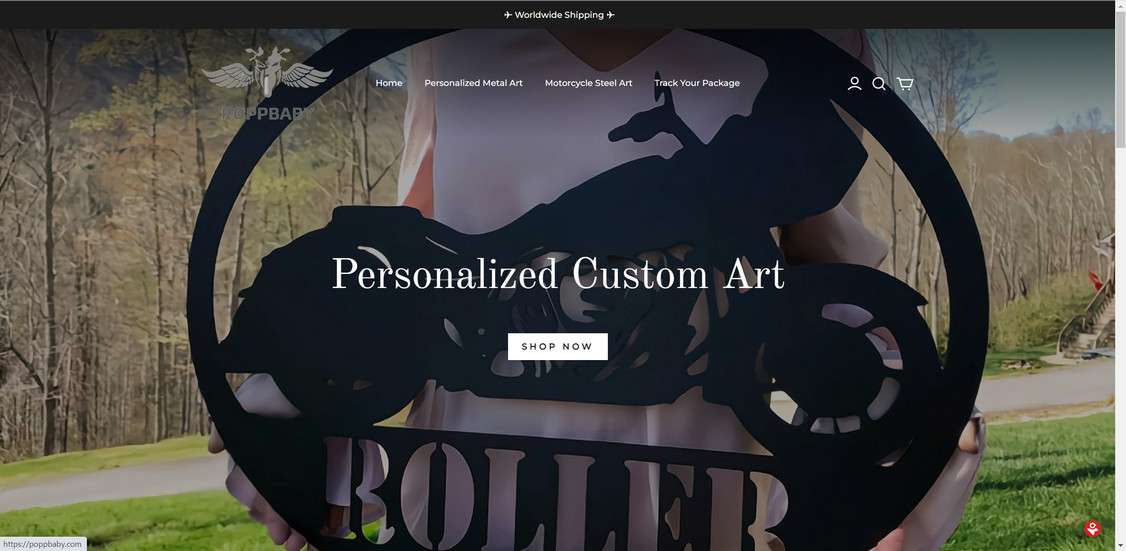1126x551 pixels.
Task: Click the airplane icon before Worldwide Shipping
Action: coord(508,15)
